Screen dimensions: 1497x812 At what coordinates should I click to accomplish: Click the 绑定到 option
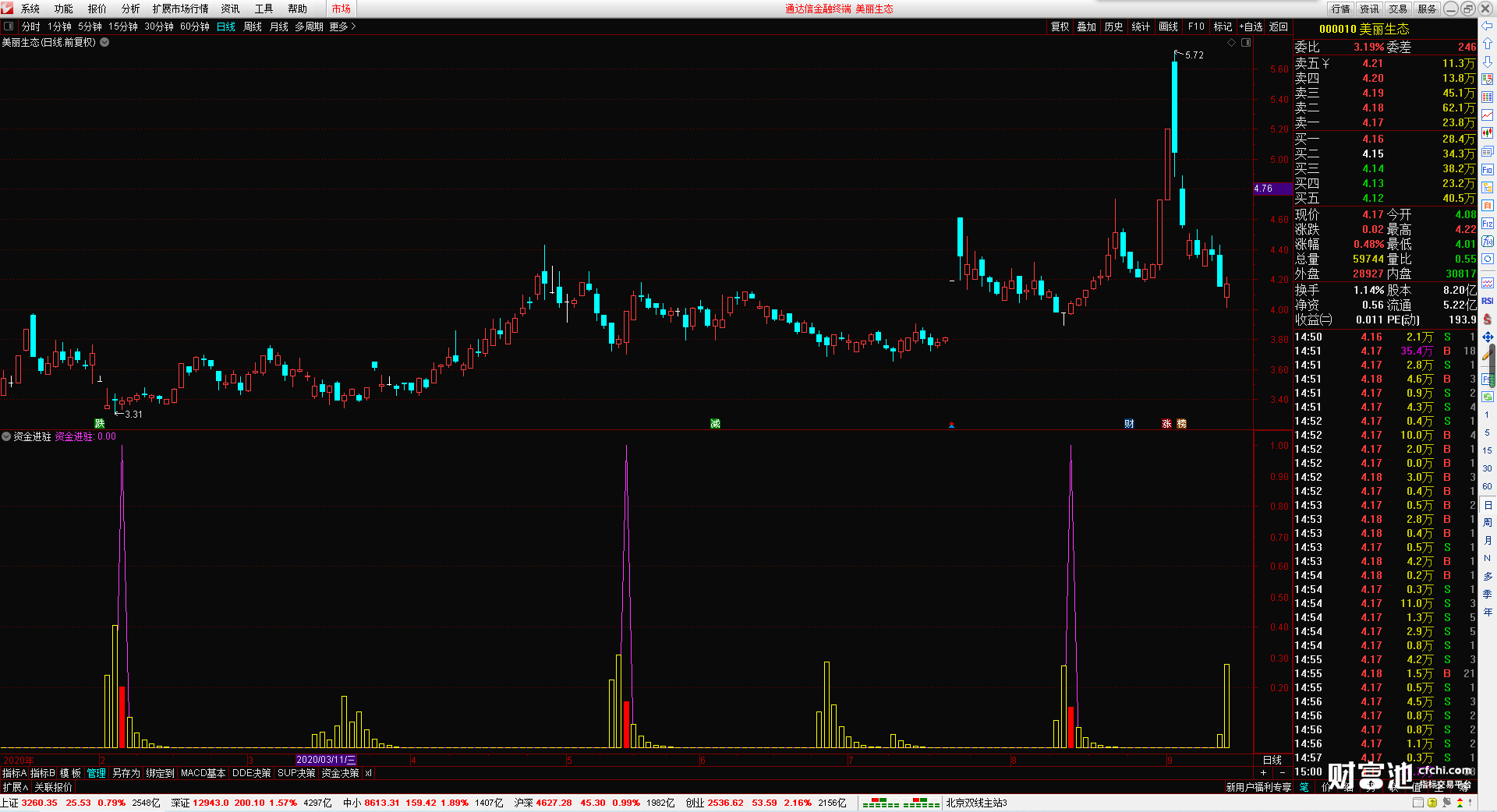coord(160,773)
